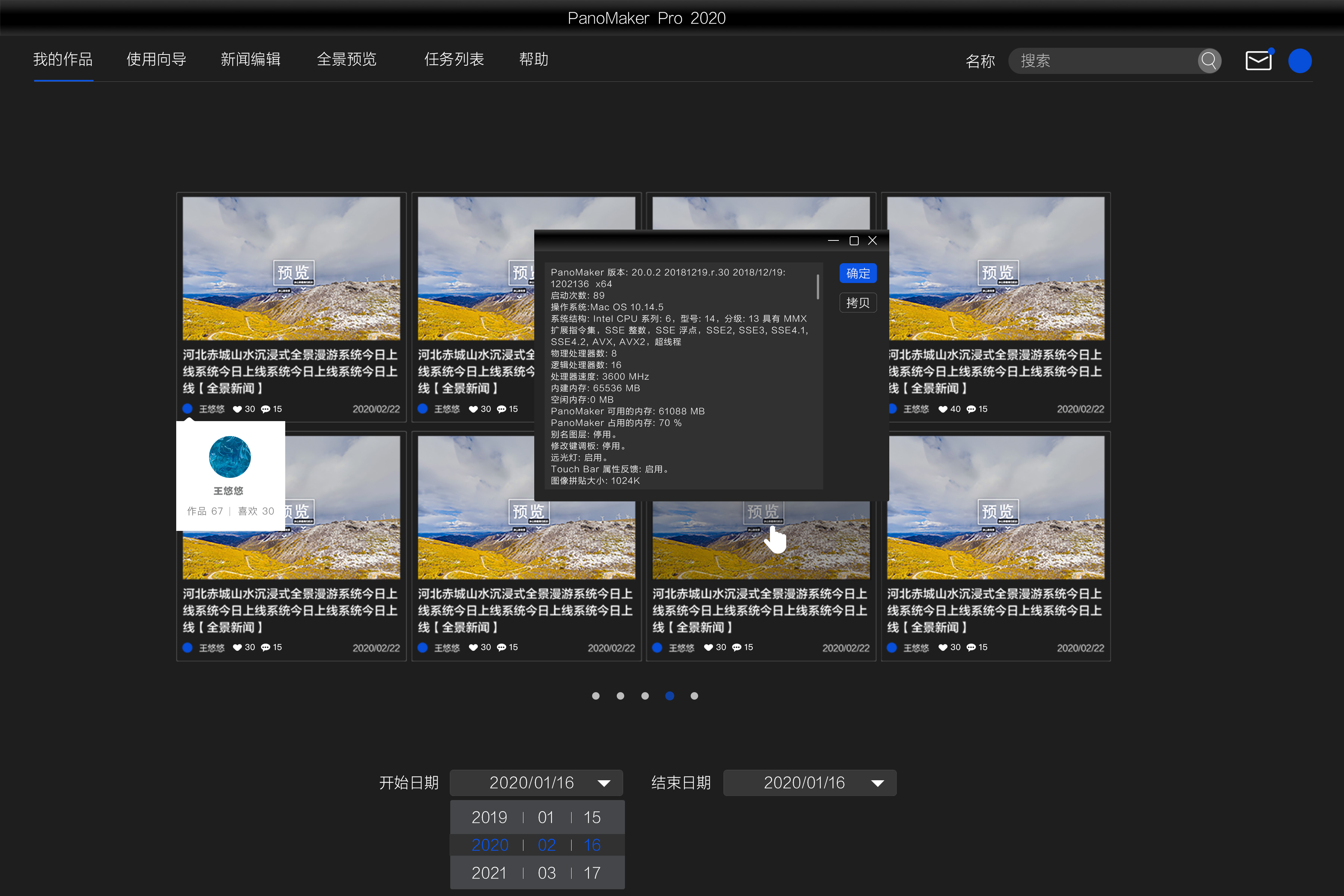Open the mail envelope icon
This screenshot has height=896, width=1344.
[1259, 60]
